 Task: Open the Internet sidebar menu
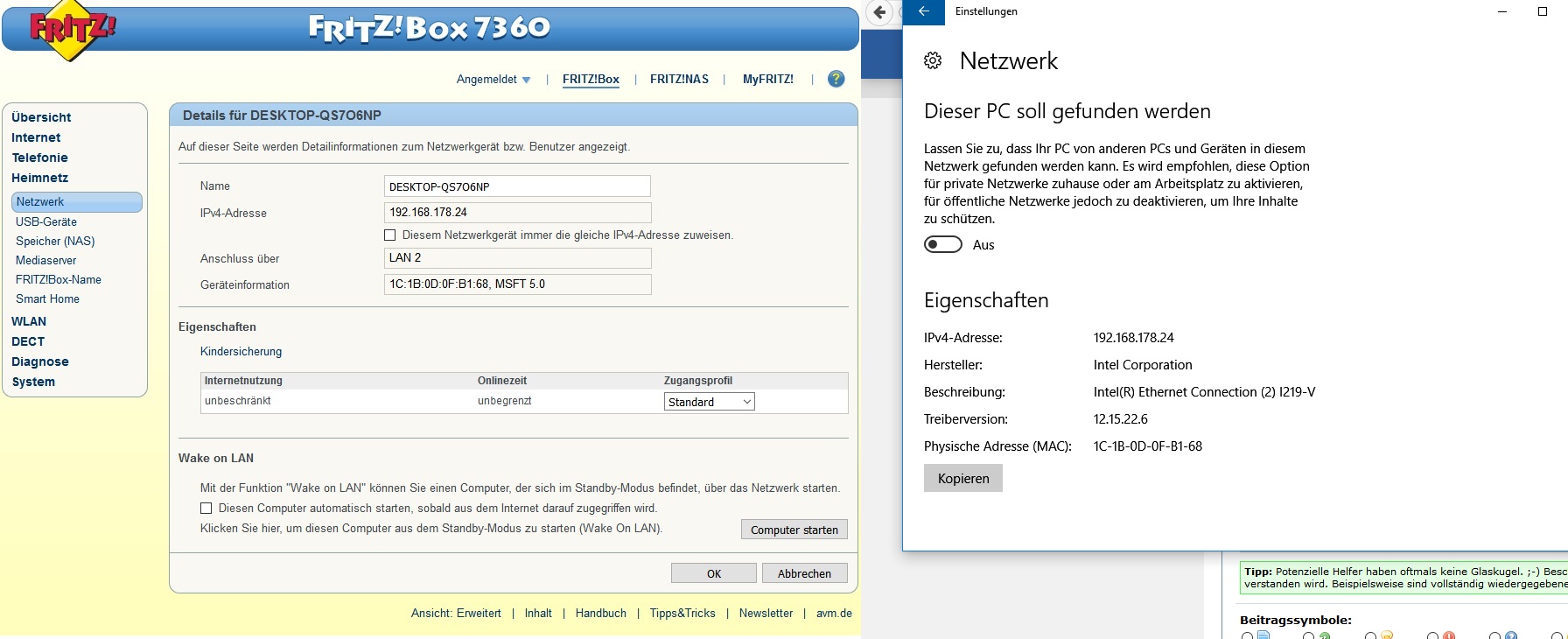[36, 137]
